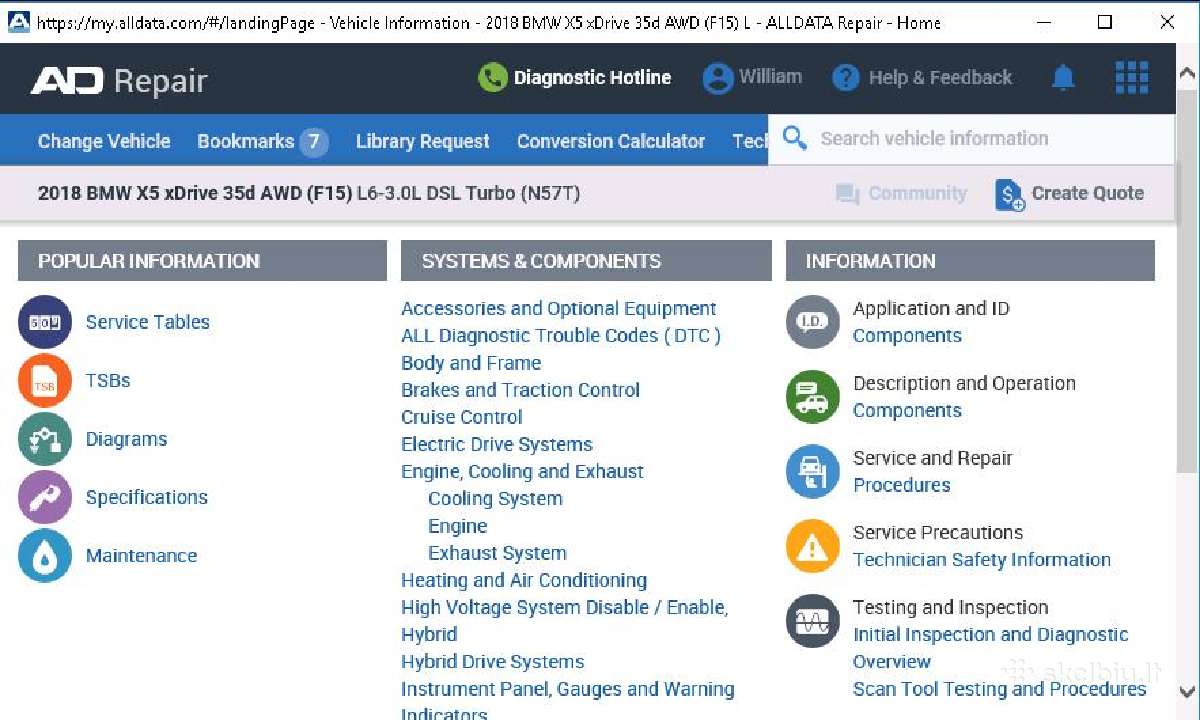Open the TSBs orange icon

click(x=45, y=380)
